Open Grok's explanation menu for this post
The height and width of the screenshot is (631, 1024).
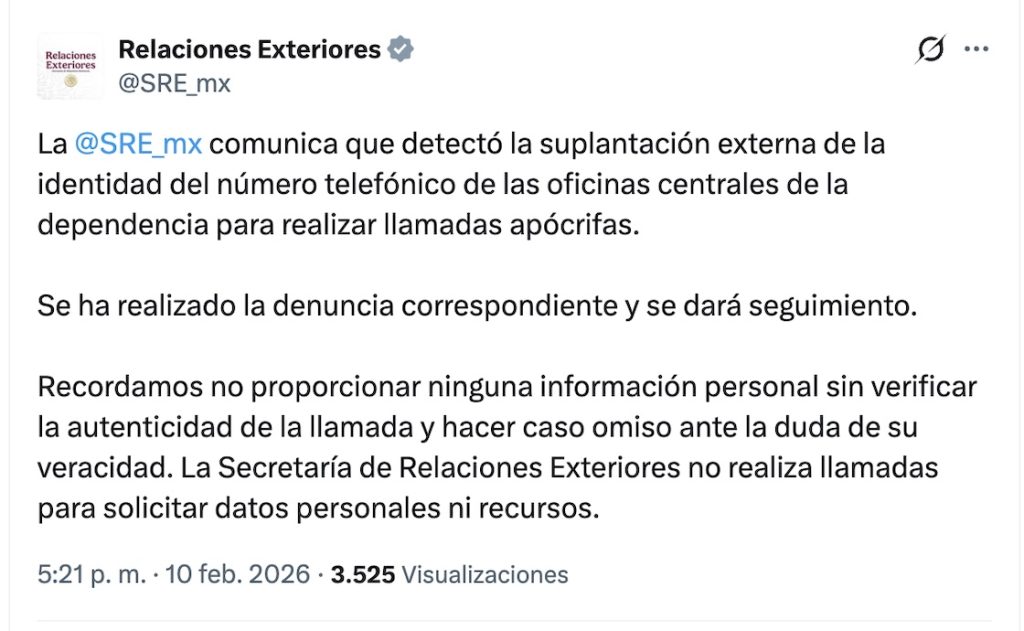tap(930, 47)
